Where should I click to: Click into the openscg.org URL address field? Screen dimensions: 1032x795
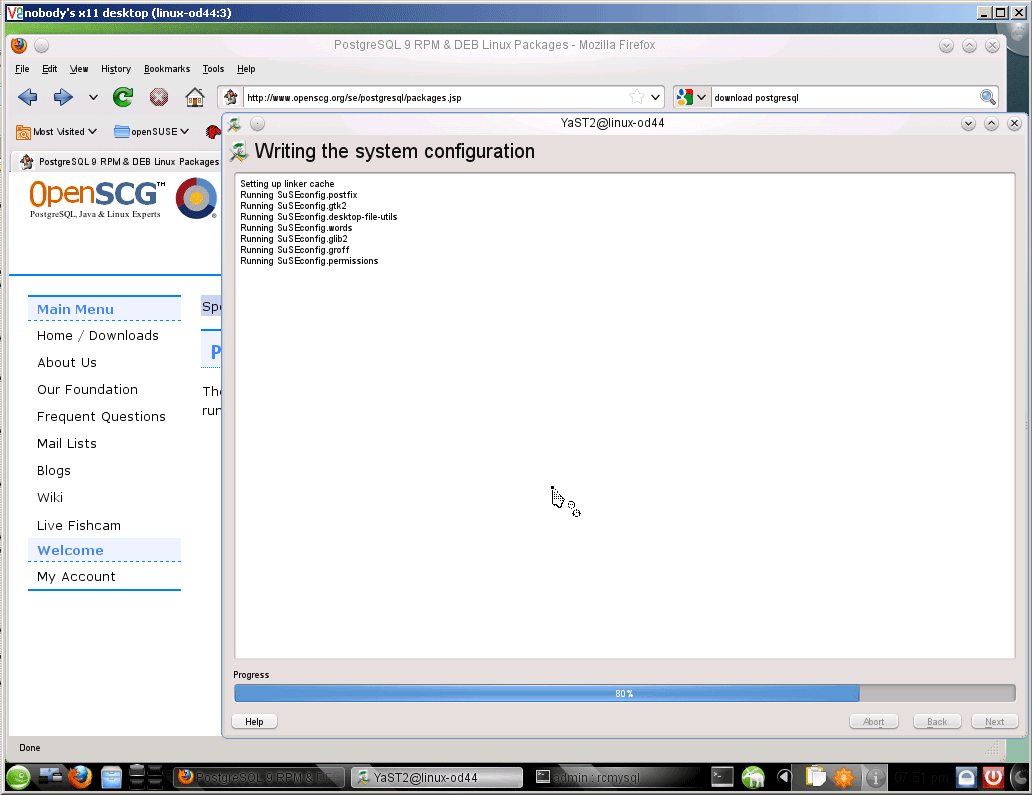[x=436, y=97]
